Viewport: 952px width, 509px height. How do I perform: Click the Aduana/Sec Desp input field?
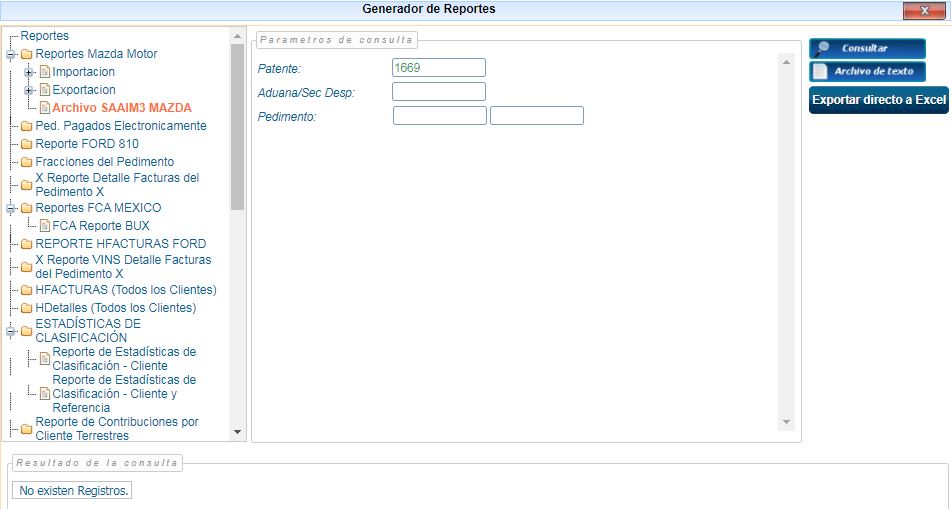point(438,92)
